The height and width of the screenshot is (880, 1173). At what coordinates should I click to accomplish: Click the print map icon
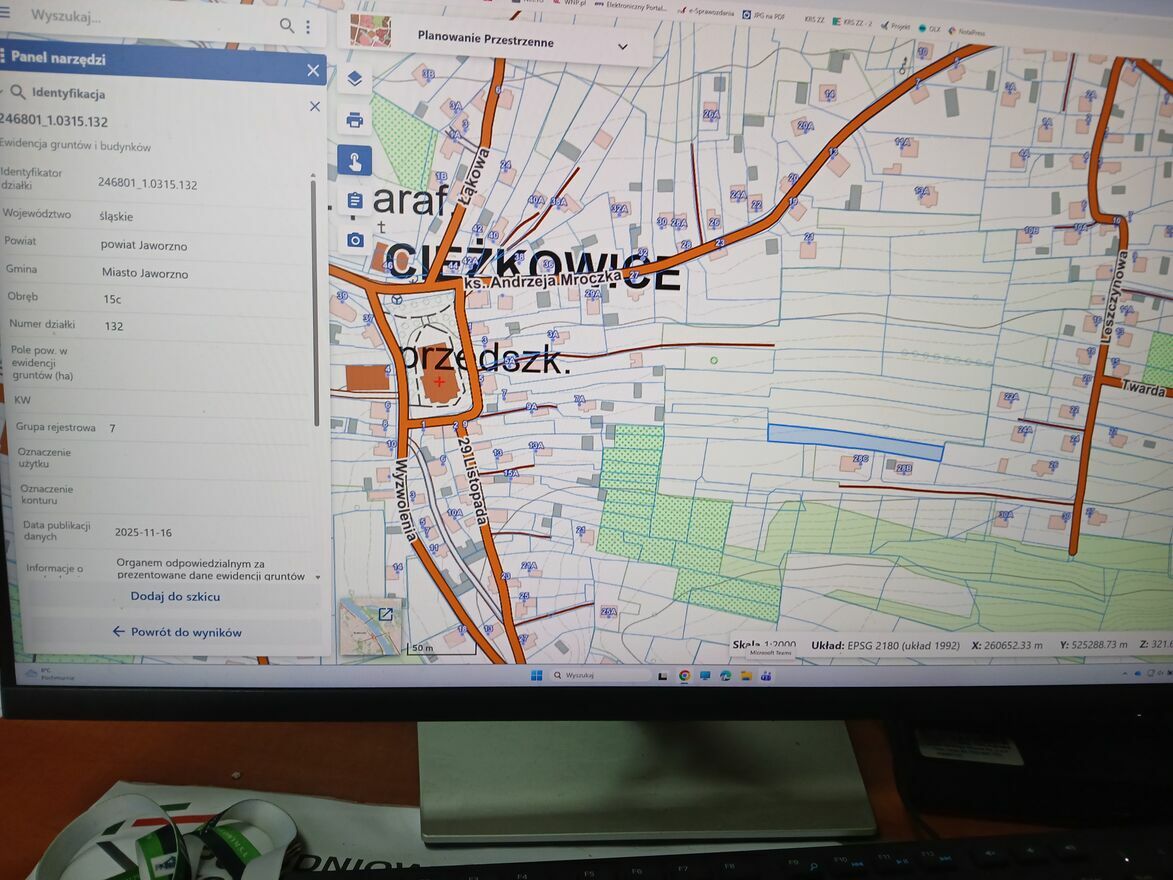pos(354,120)
